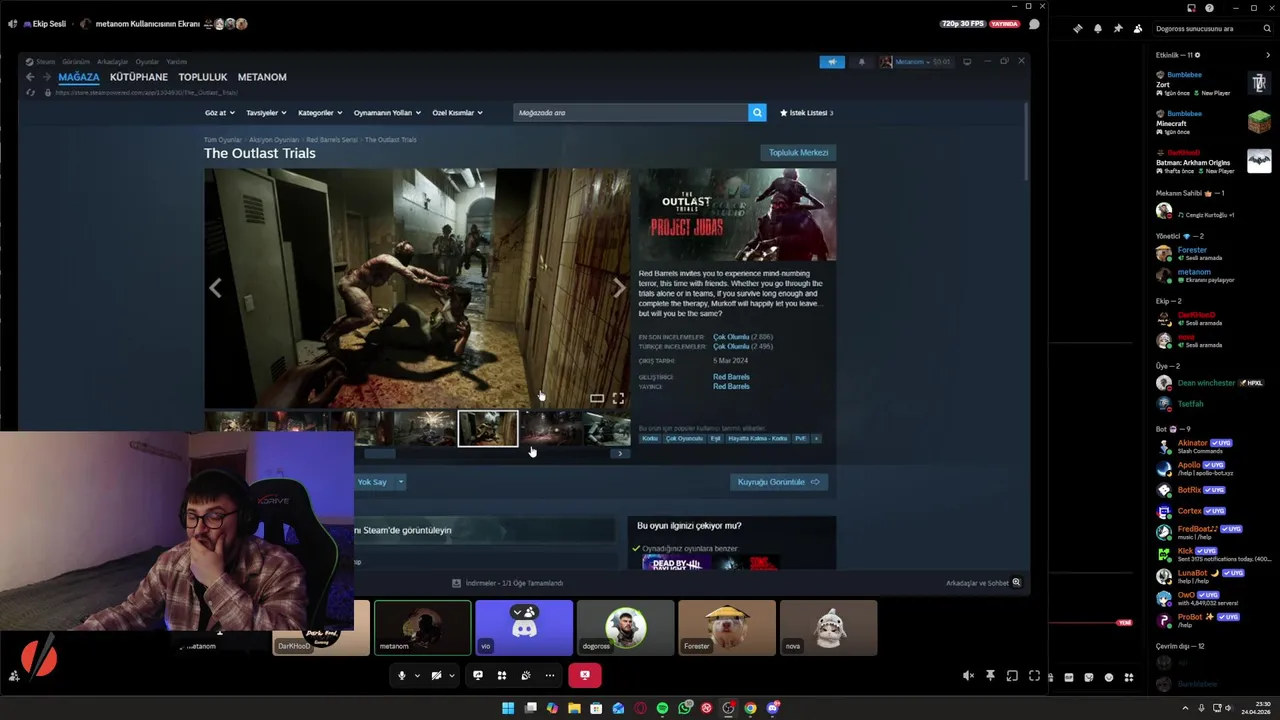
Task: Open Discord notification bell in header
Action: click(x=1098, y=28)
